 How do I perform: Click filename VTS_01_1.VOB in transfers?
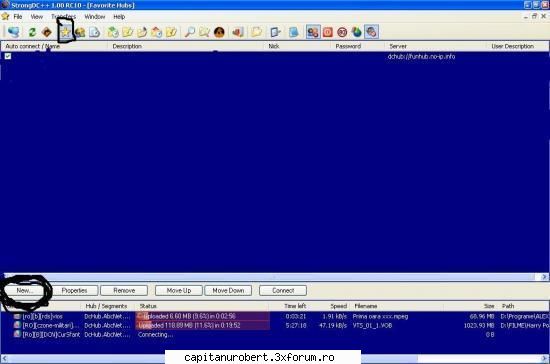(372, 325)
